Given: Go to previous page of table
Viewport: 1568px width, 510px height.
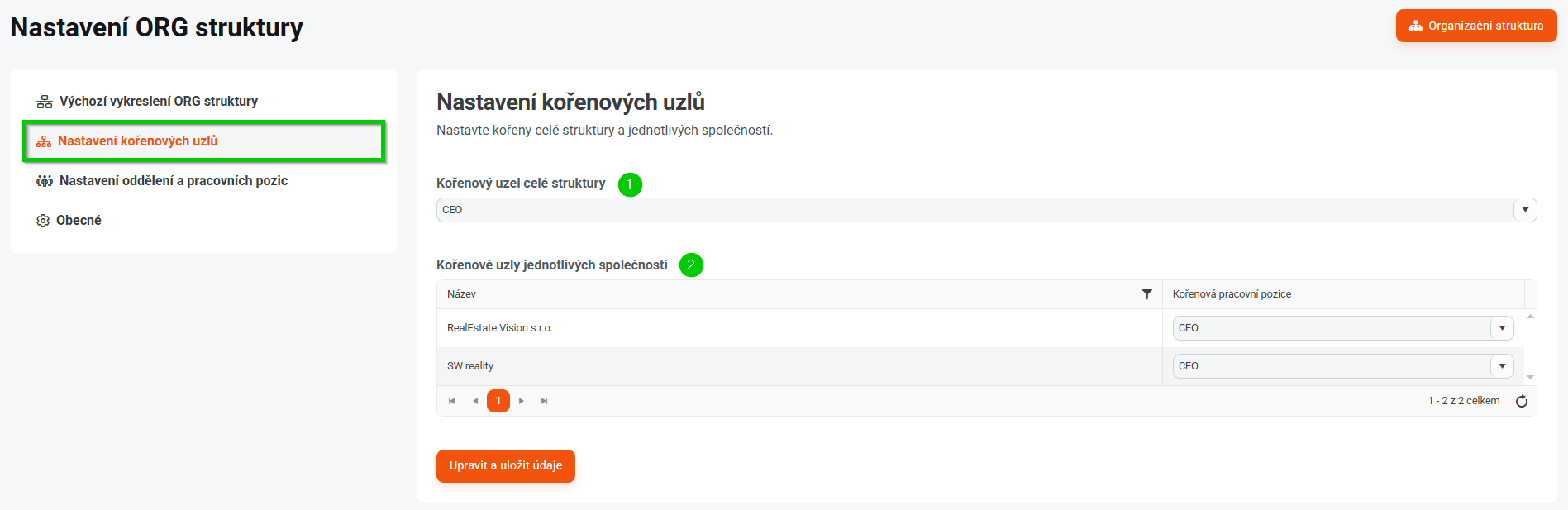Looking at the screenshot, I should point(475,401).
